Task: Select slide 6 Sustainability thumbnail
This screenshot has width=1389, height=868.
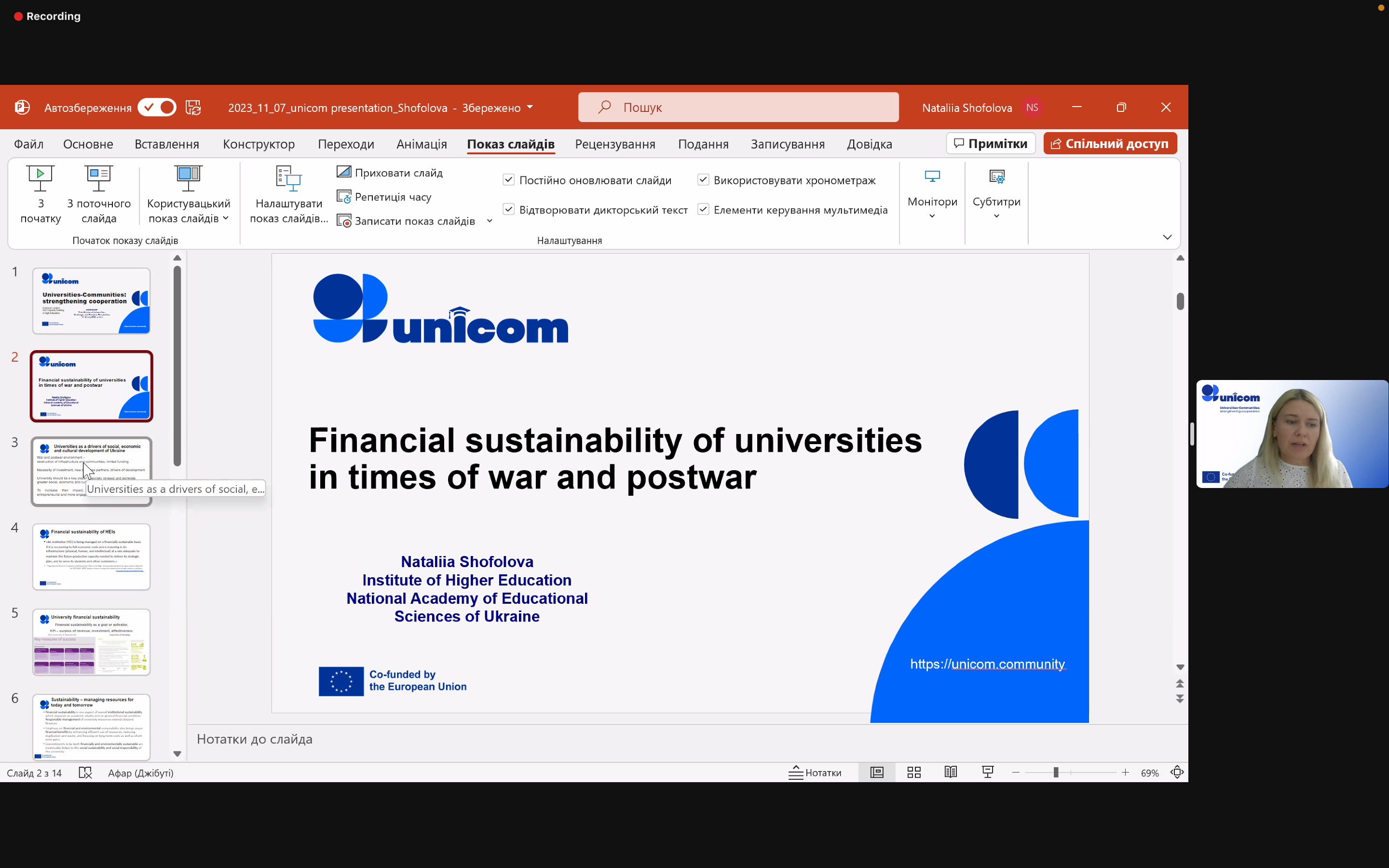Action: coord(91,727)
